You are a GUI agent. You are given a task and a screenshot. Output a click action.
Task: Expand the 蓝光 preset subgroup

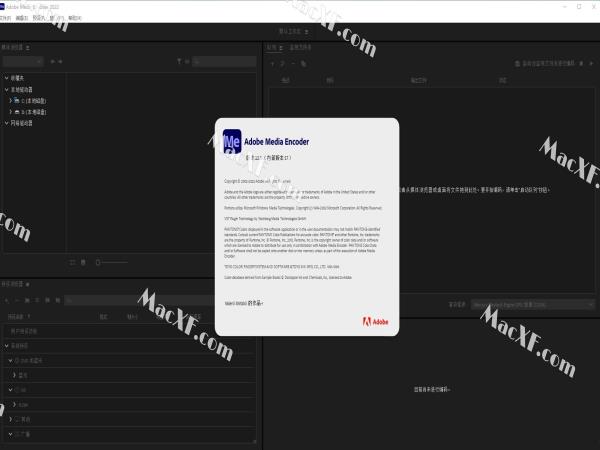(14, 375)
